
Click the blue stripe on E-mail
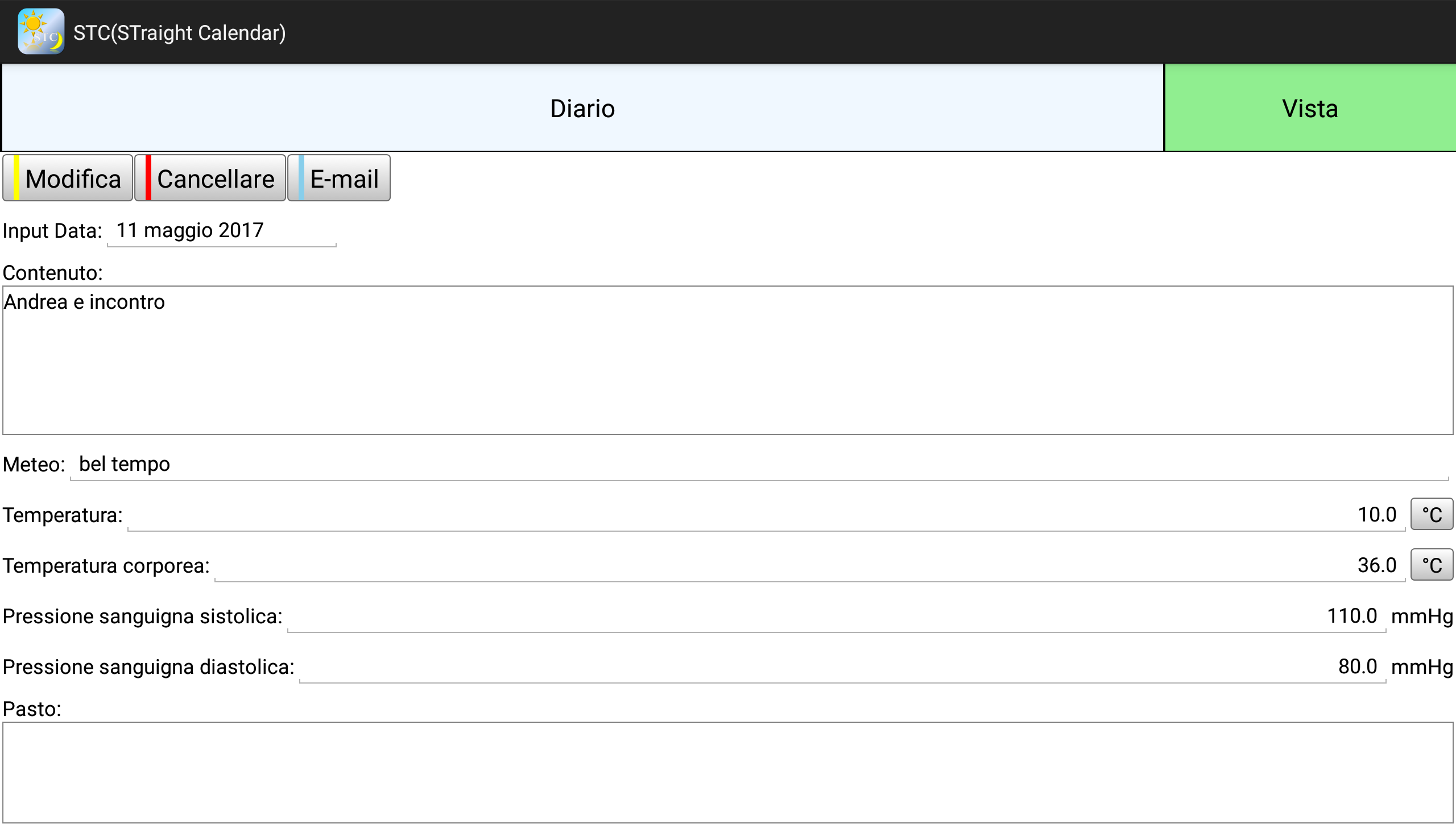pyautogui.click(x=301, y=178)
